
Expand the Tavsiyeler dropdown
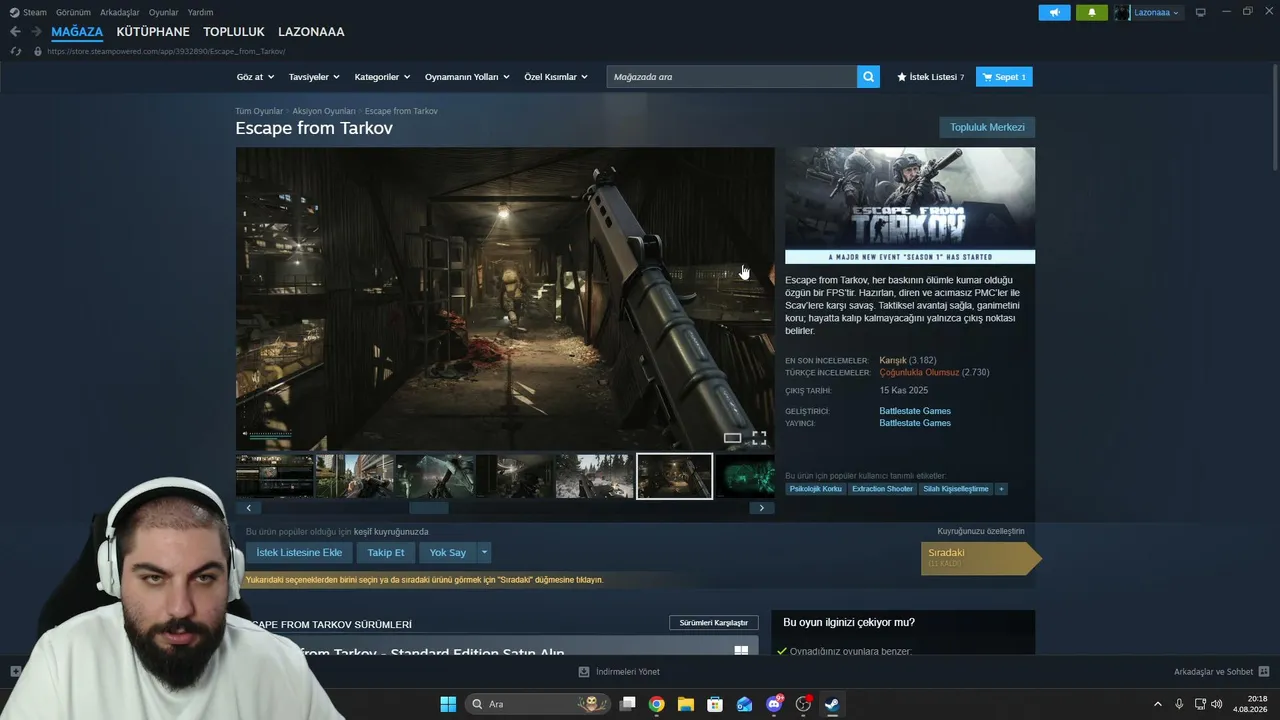[x=314, y=77]
